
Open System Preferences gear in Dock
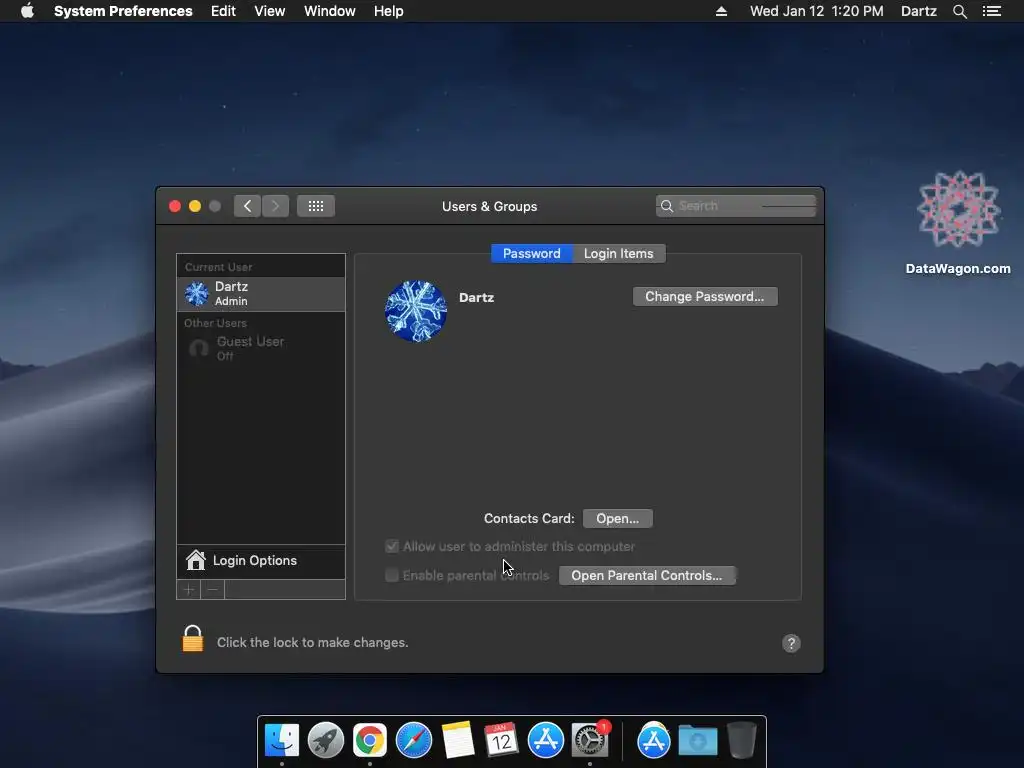click(x=590, y=740)
